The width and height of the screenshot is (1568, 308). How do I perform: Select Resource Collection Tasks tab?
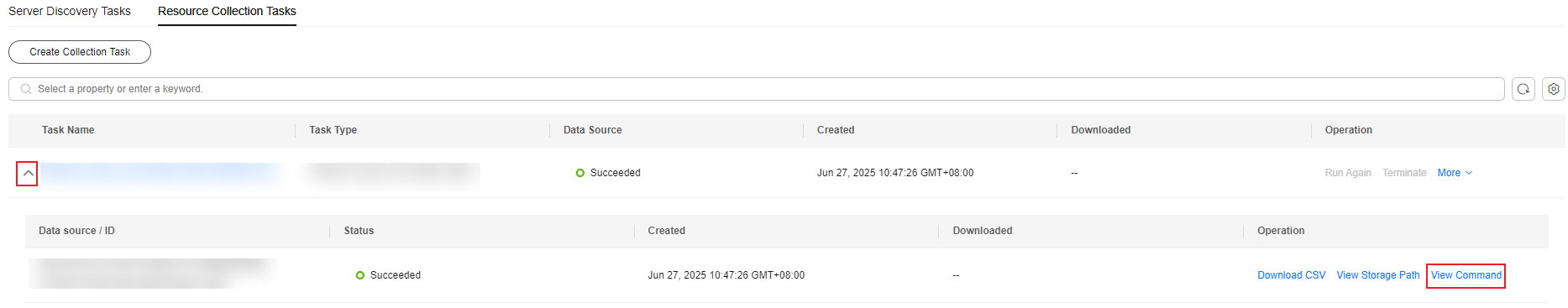point(227,11)
